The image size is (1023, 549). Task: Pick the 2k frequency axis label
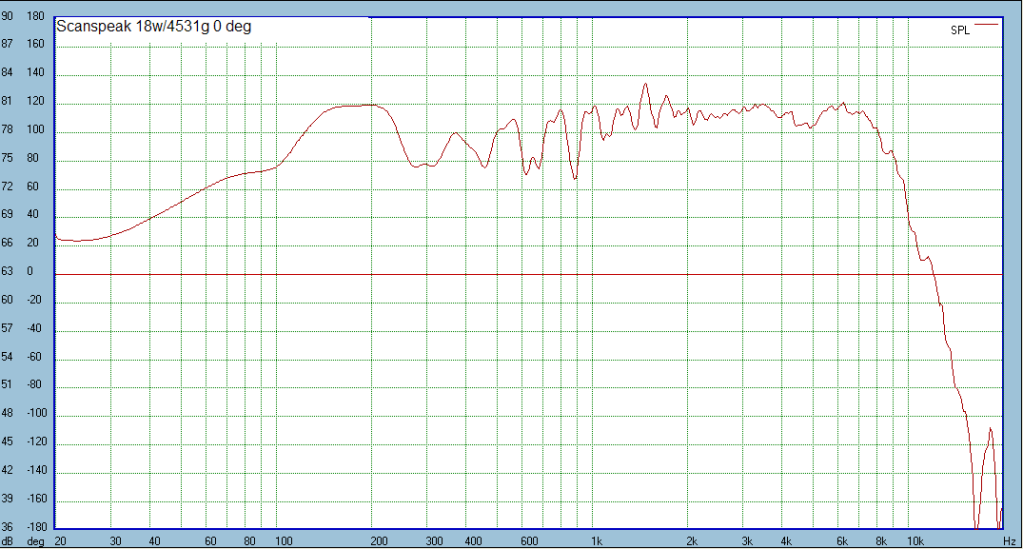[x=692, y=541]
